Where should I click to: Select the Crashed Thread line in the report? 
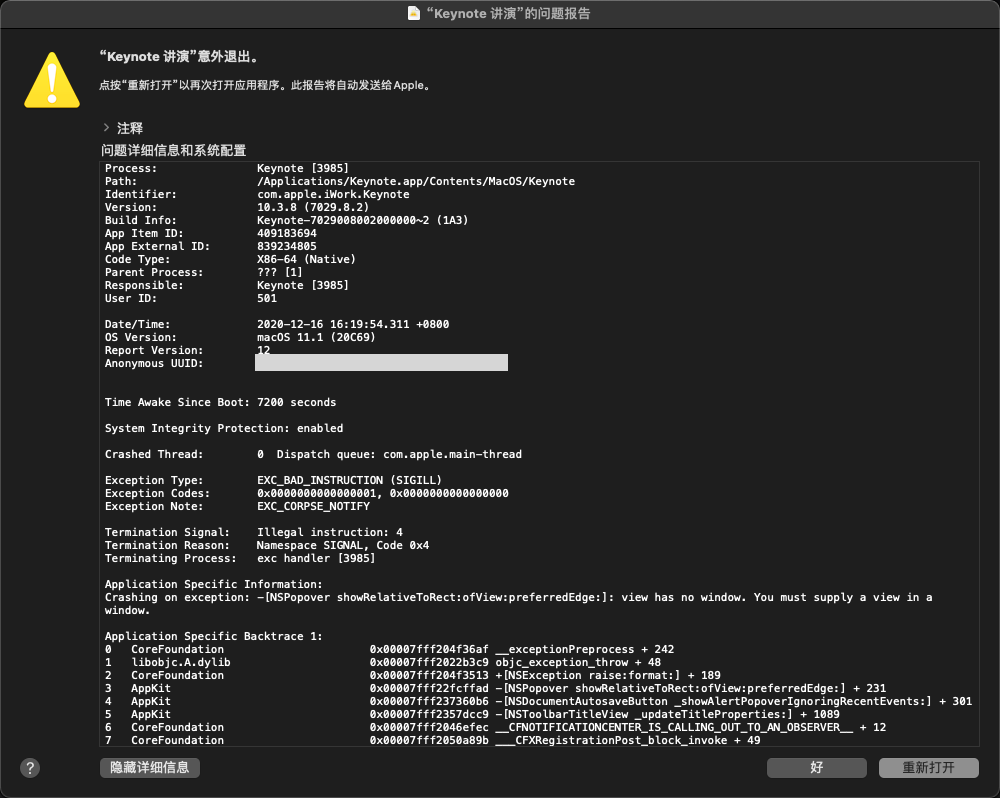tap(313, 454)
